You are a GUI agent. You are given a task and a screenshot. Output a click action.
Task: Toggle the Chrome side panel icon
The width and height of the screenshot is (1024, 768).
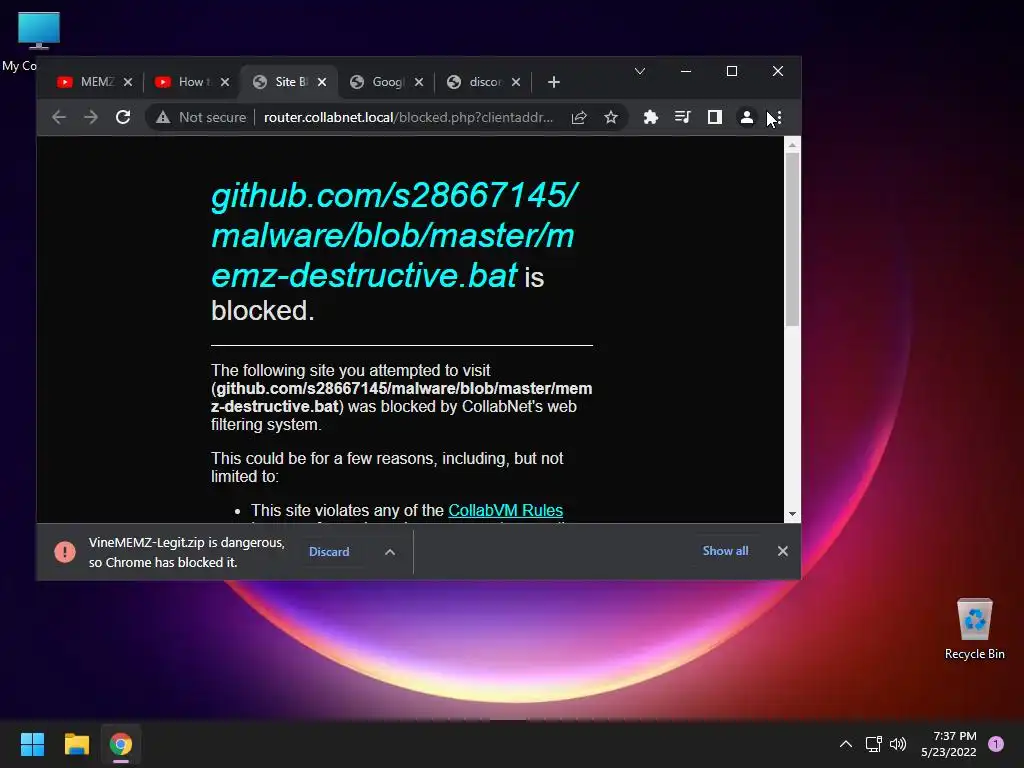pyautogui.click(x=714, y=118)
